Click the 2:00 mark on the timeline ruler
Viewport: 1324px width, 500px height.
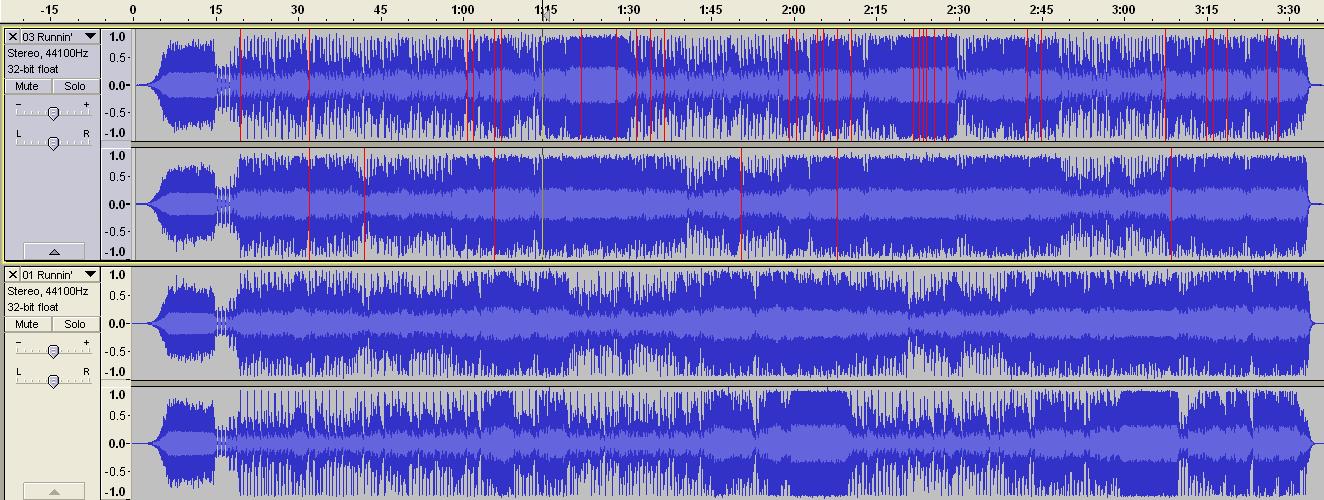[793, 12]
